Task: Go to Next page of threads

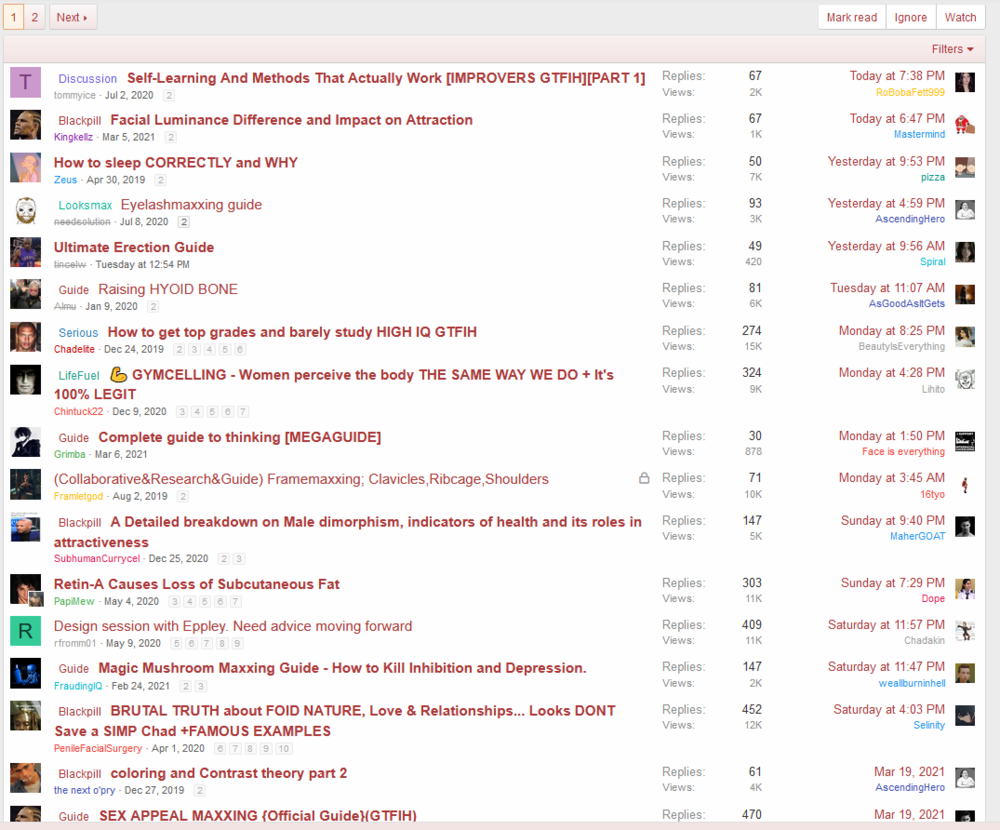Action: (72, 17)
